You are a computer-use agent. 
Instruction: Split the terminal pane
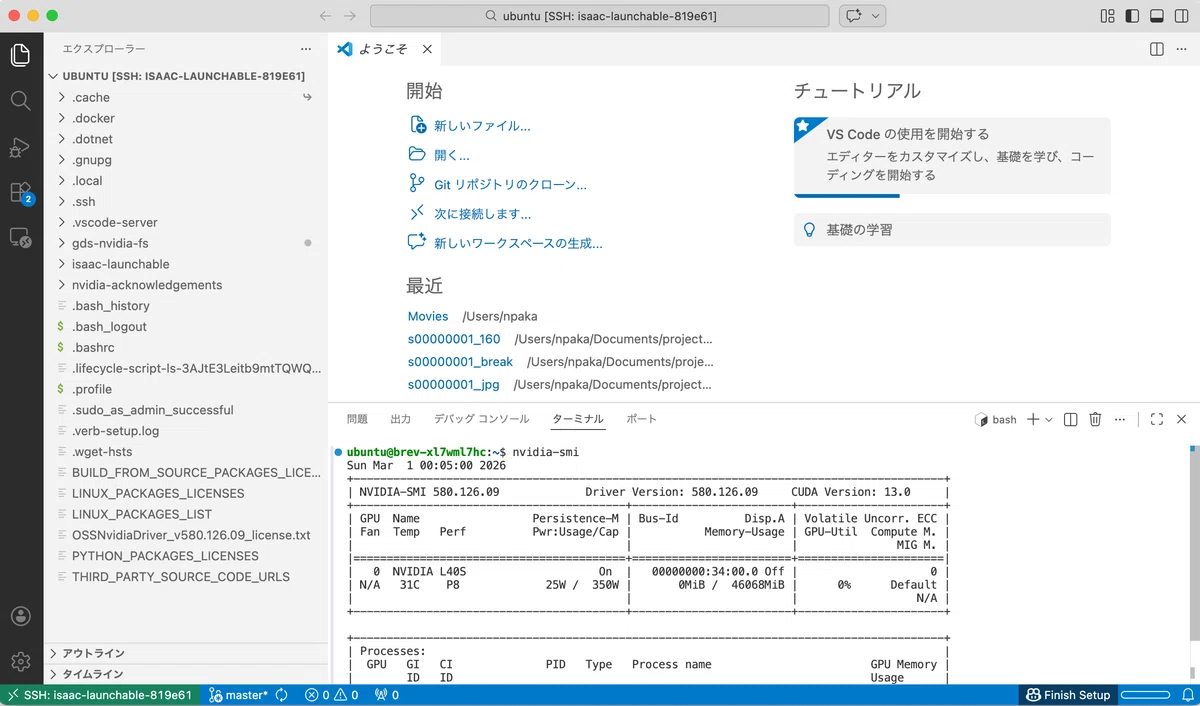click(1070, 420)
